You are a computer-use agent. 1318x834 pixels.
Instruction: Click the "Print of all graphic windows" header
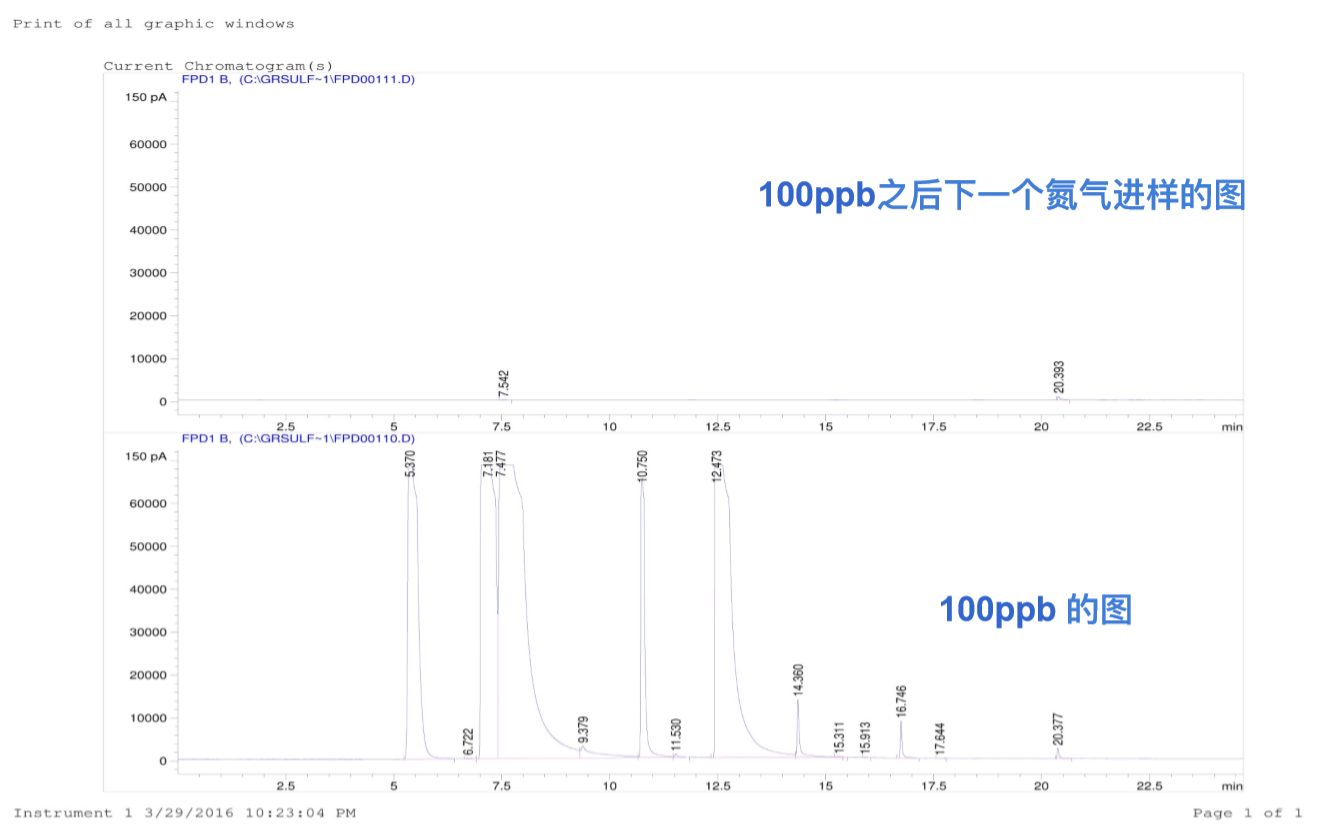(x=153, y=23)
